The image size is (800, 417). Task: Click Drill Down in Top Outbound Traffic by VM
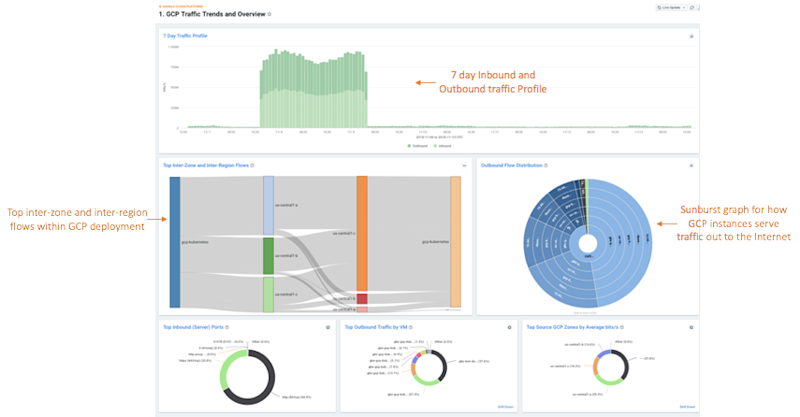point(505,407)
